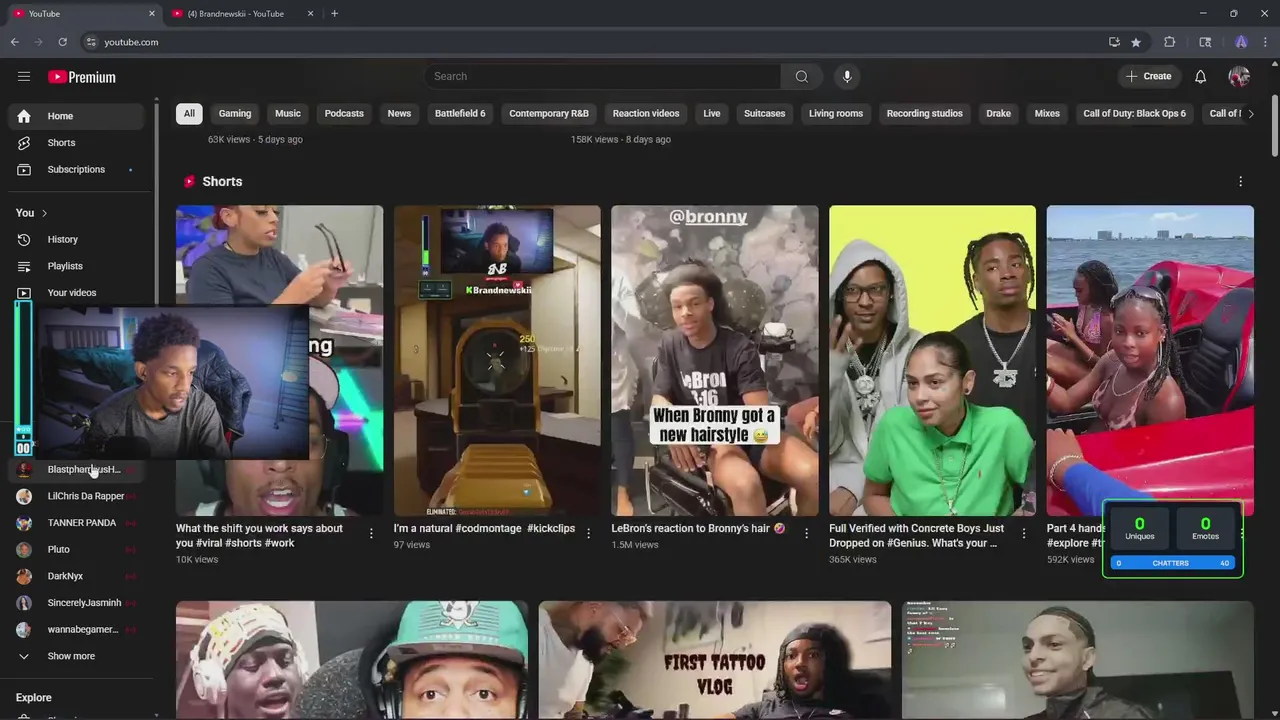Select the All filter chip

click(189, 114)
